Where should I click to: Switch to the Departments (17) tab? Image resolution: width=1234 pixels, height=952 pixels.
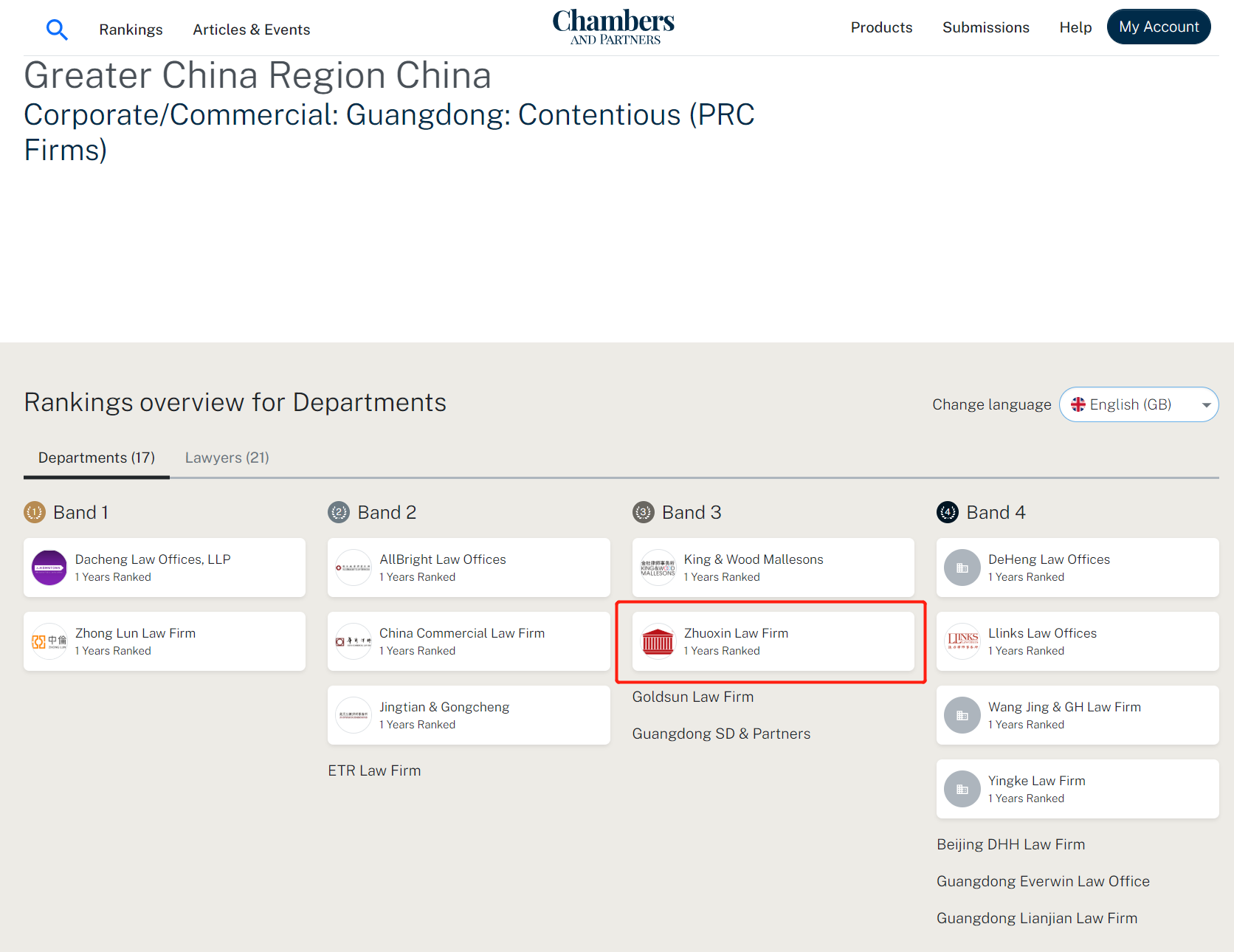point(97,458)
